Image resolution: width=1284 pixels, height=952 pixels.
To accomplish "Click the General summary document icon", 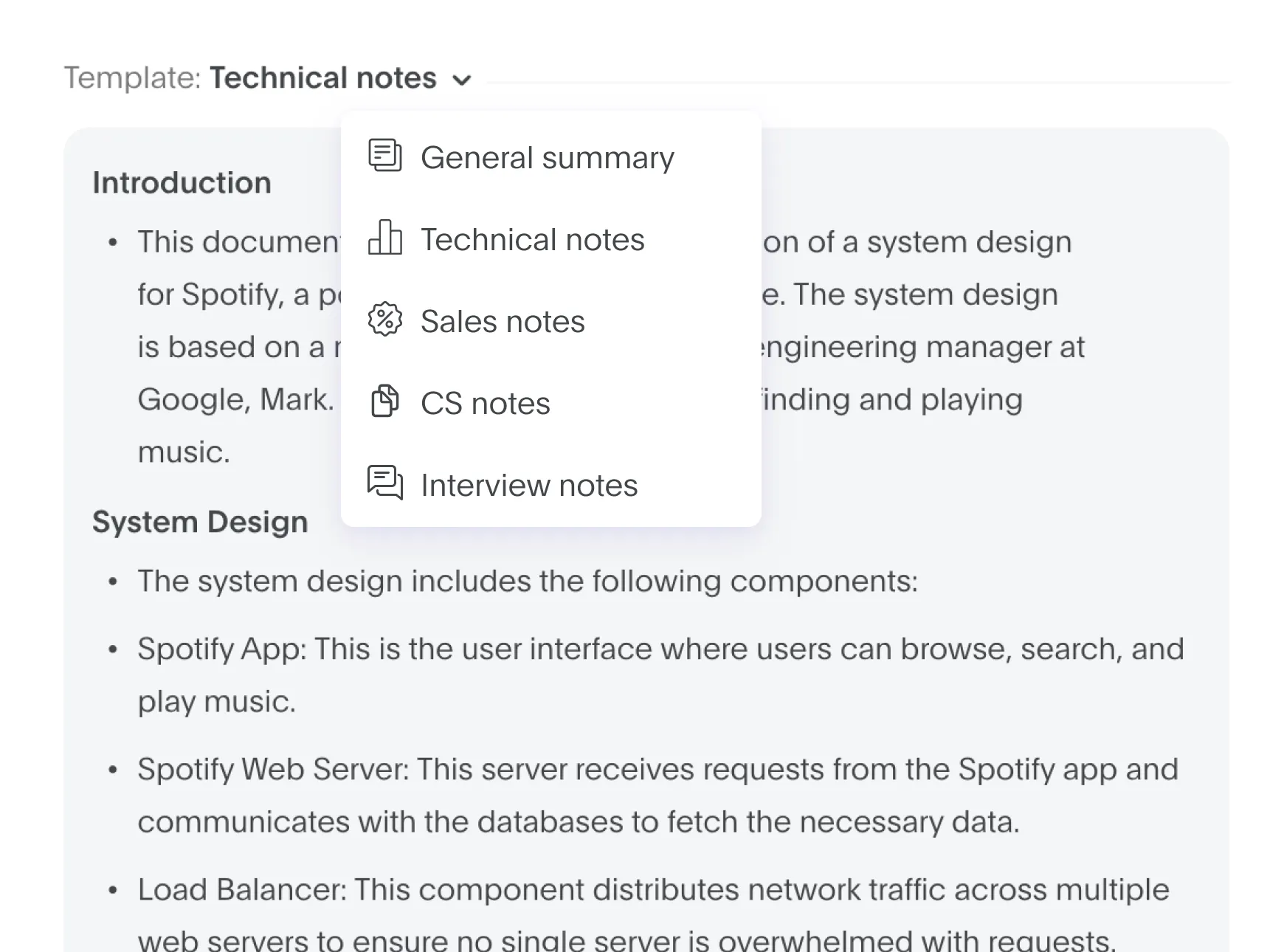I will [384, 156].
